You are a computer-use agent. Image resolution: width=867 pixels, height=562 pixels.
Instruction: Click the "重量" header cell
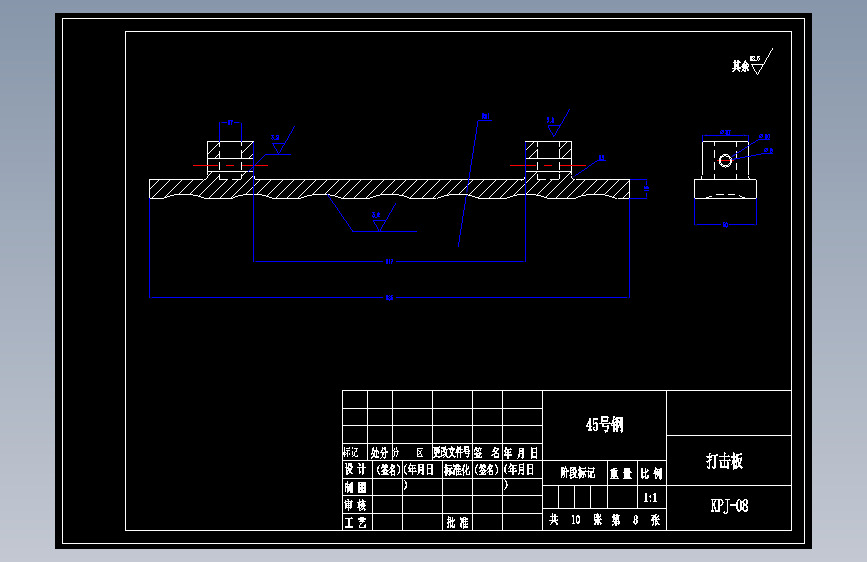click(x=621, y=473)
